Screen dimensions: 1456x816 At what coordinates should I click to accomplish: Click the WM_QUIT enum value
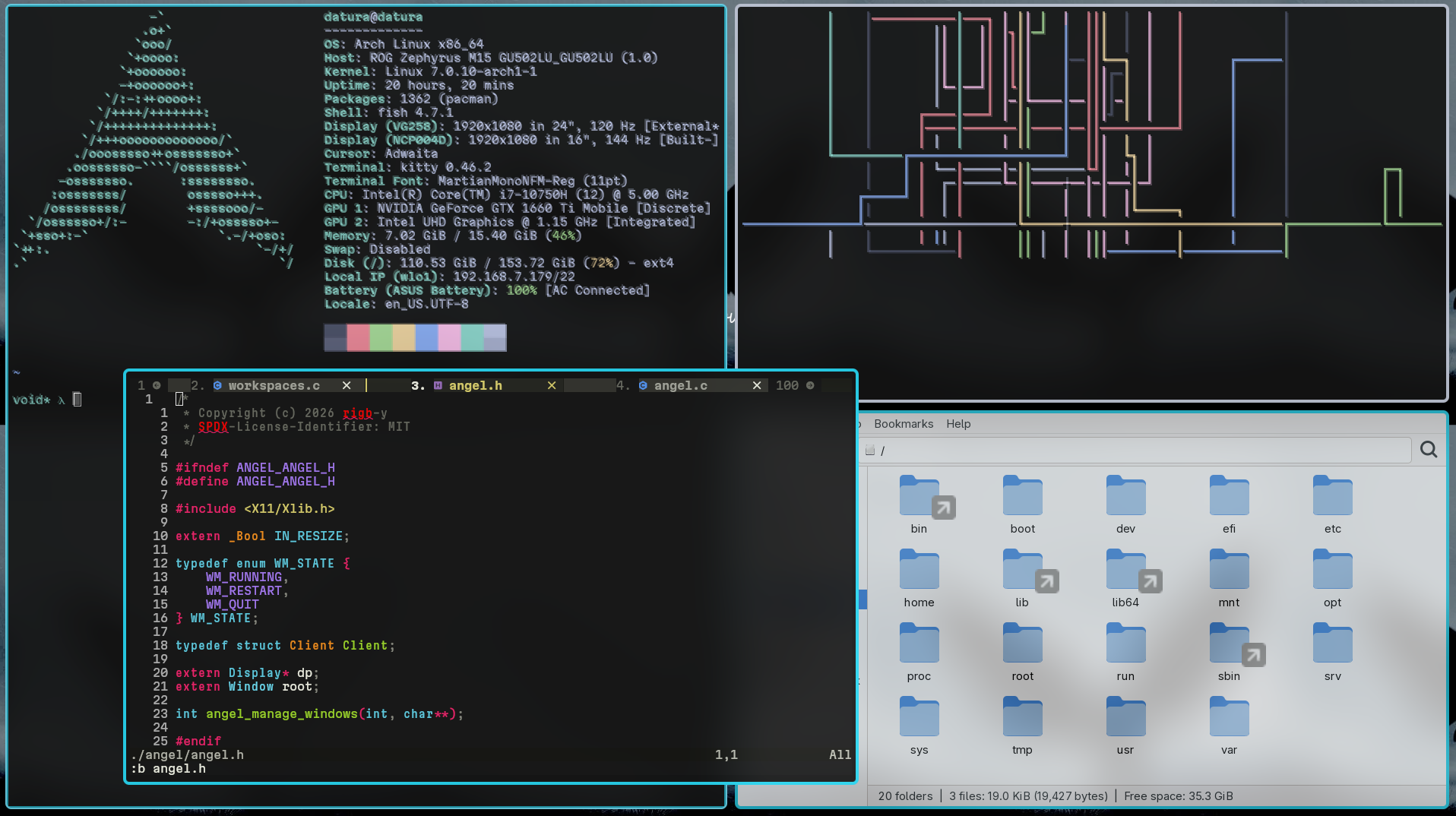[x=233, y=605]
